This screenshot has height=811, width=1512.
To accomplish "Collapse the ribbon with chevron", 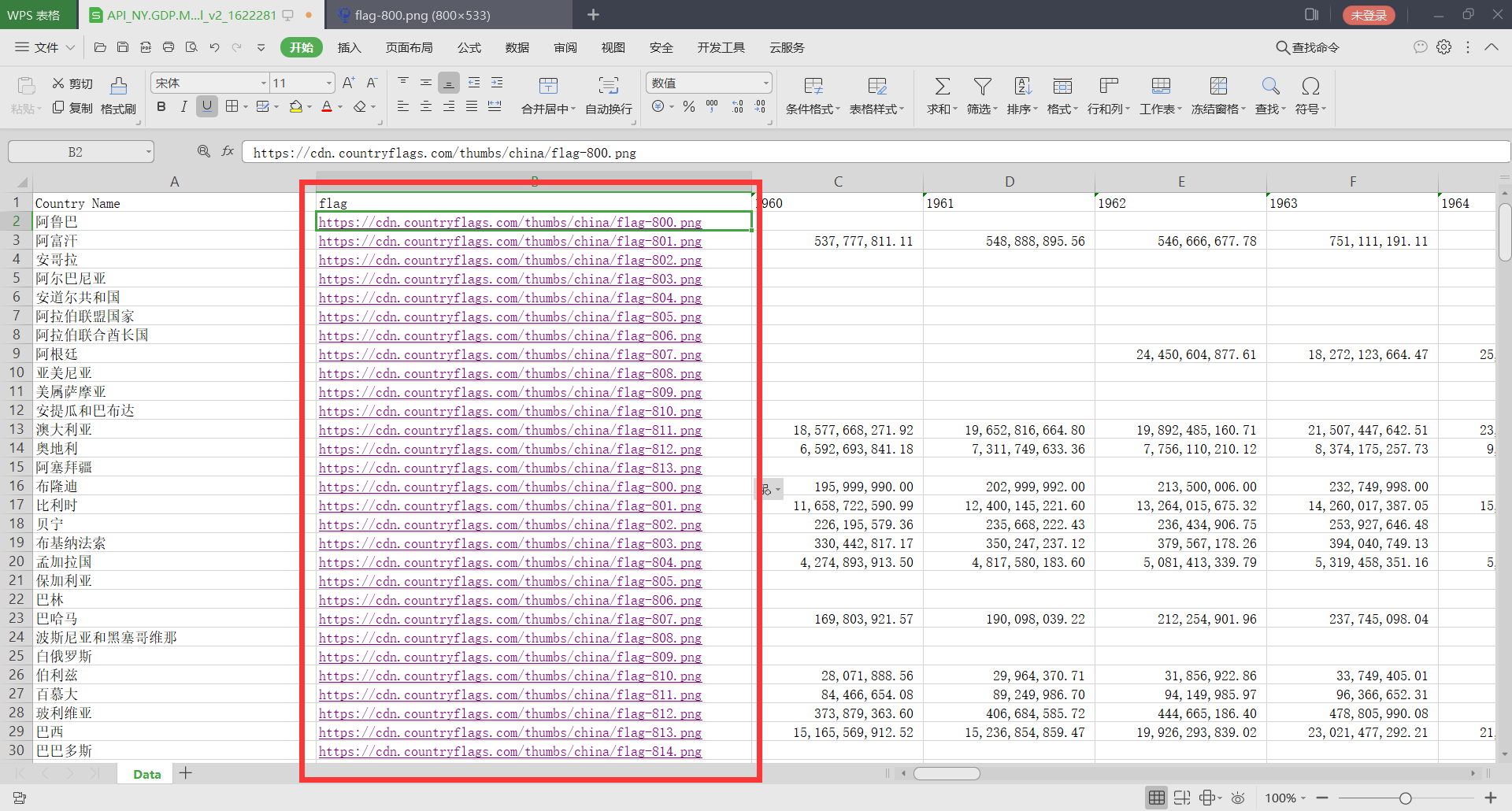I will 1492,47.
